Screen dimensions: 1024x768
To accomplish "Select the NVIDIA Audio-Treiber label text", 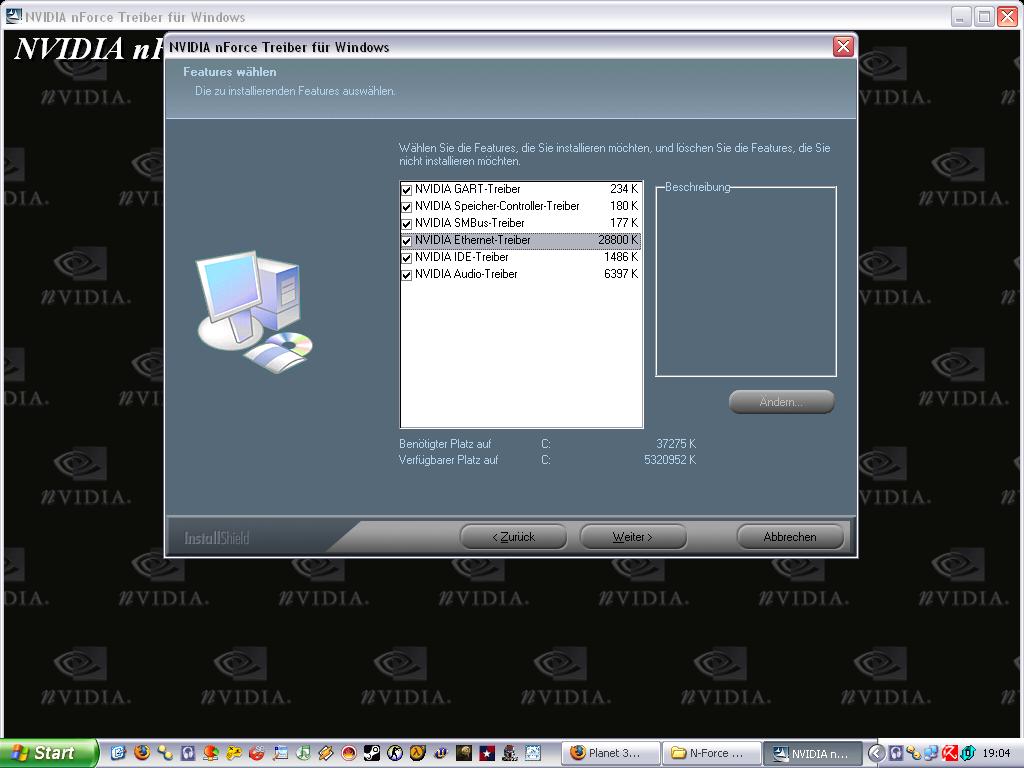I will click(466, 274).
